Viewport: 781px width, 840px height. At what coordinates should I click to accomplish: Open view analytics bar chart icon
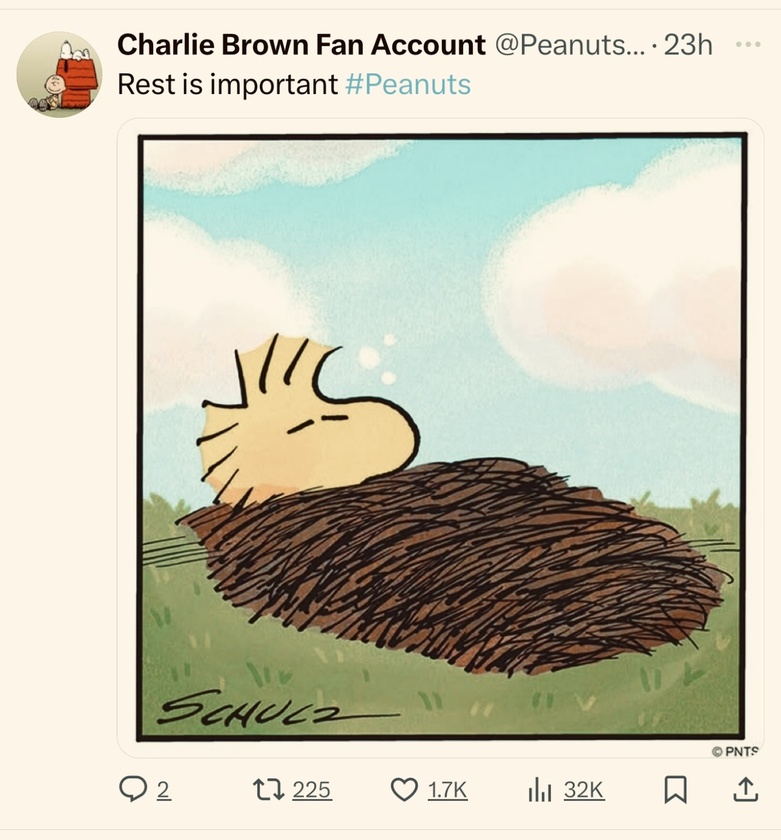coord(539,790)
